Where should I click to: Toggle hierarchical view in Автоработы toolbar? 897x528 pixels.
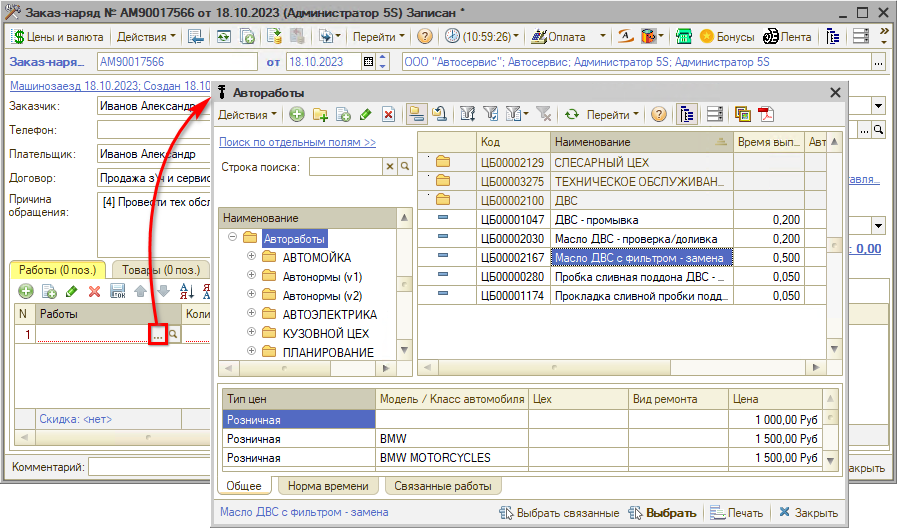416,114
